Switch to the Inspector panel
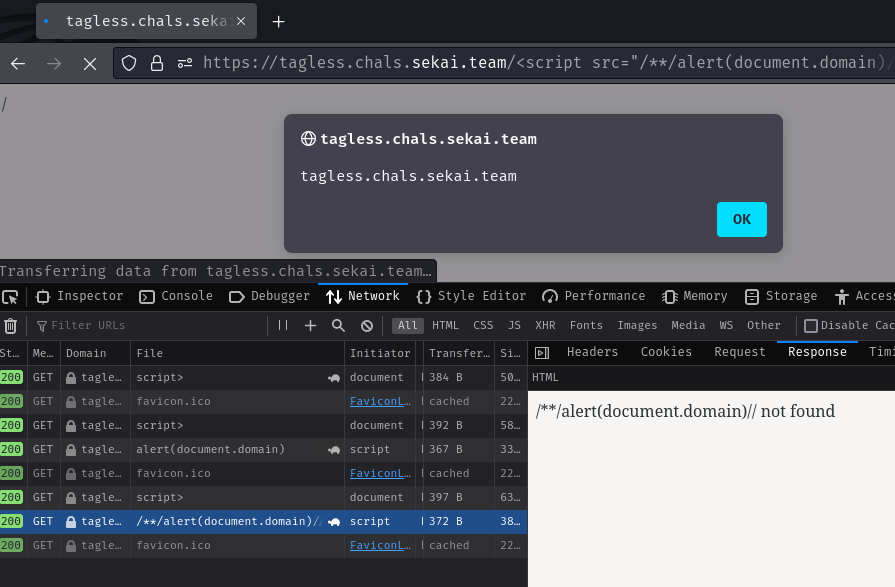 pos(79,296)
